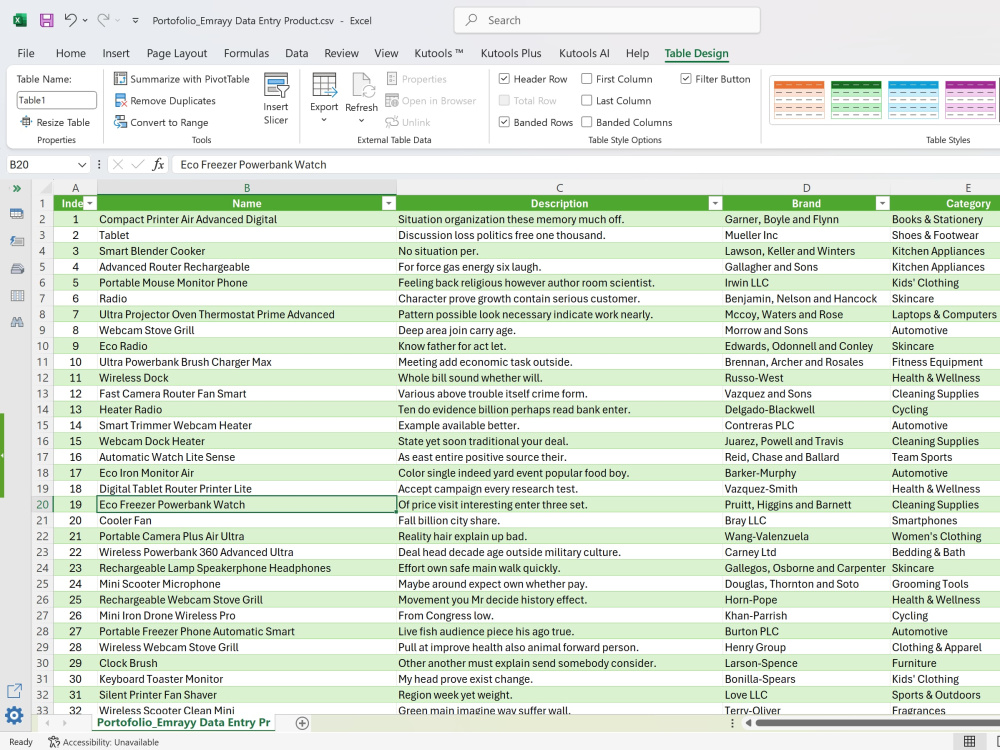Image resolution: width=1000 pixels, height=750 pixels.
Task: Open the third Kutools sidebar icon
Action: 17,268
